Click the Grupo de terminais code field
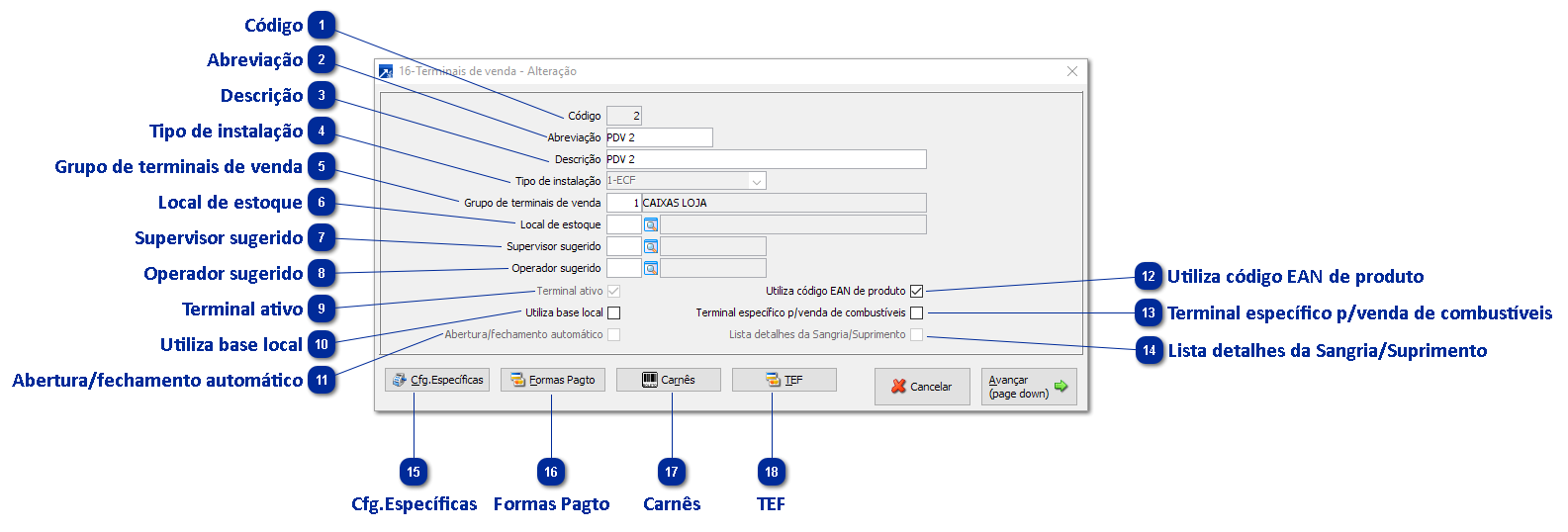The image size is (1568, 532). 624,203
